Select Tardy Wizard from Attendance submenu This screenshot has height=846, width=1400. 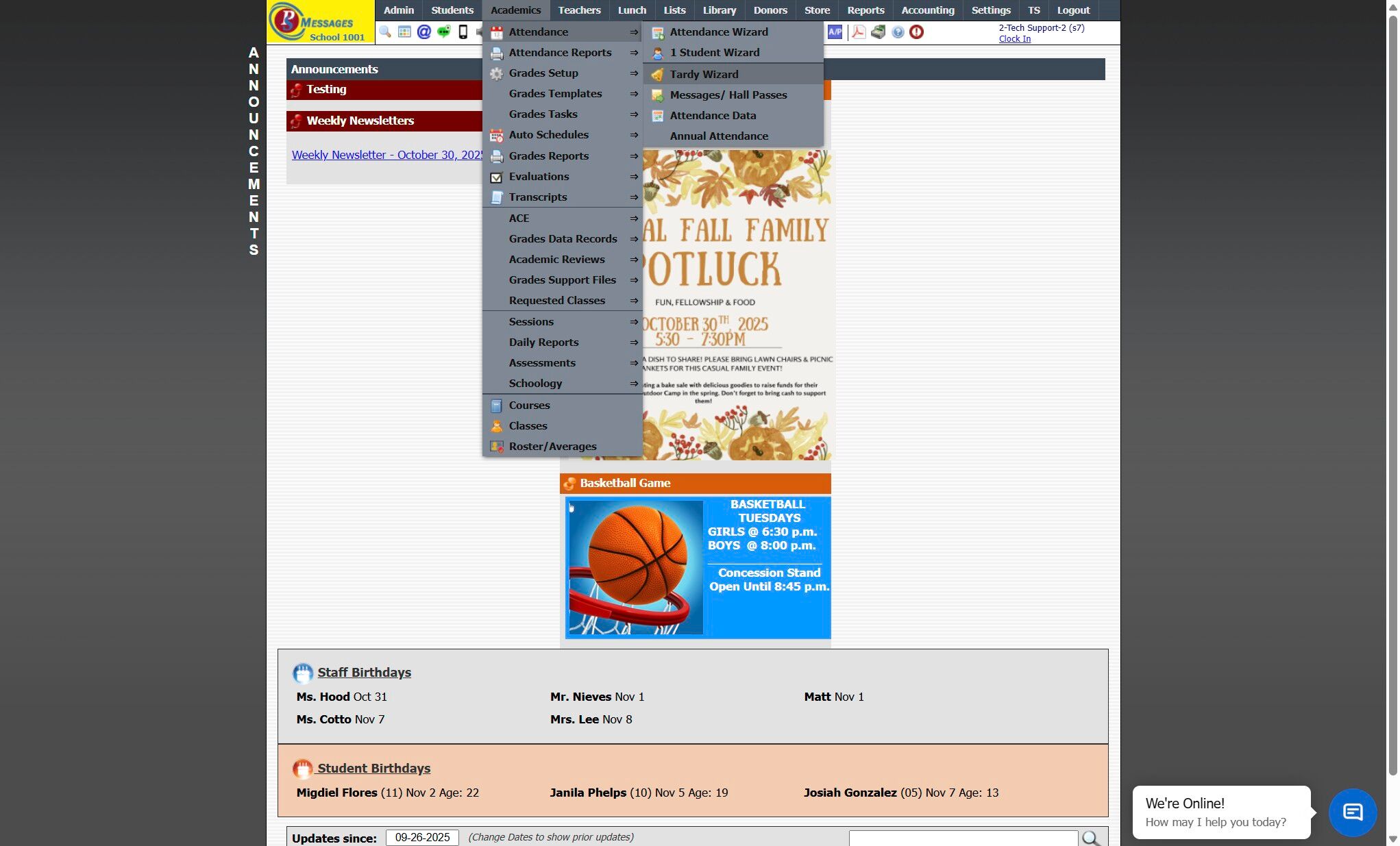click(x=704, y=74)
